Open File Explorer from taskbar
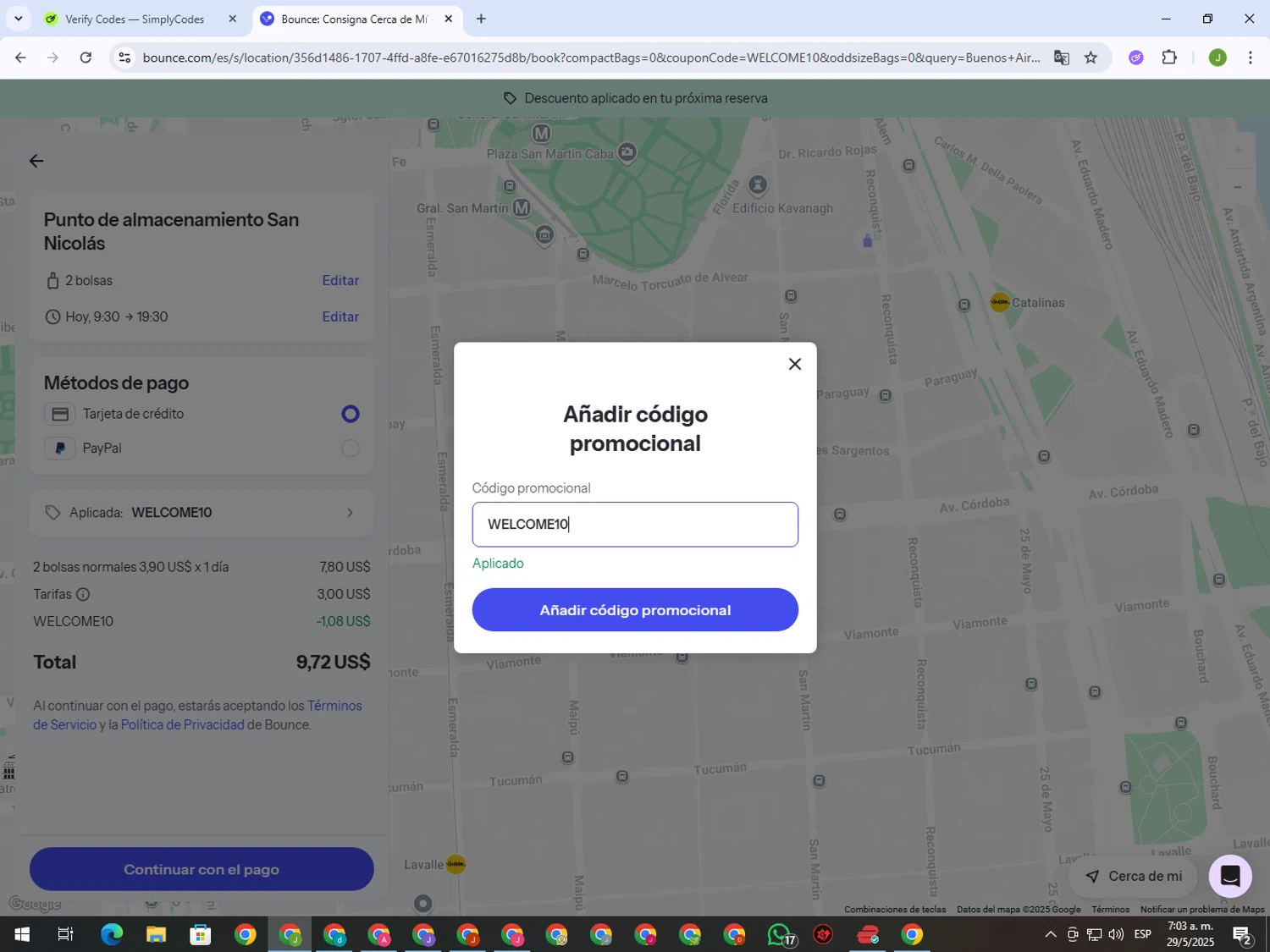 tap(156, 934)
